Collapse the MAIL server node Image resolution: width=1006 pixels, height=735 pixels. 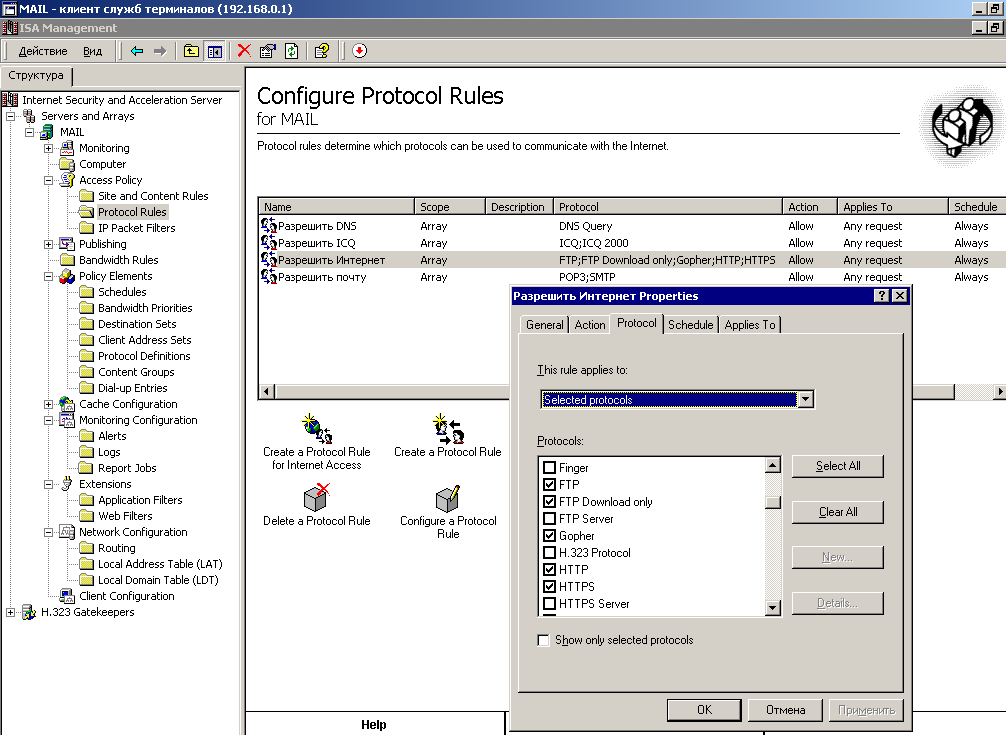click(x=30, y=132)
